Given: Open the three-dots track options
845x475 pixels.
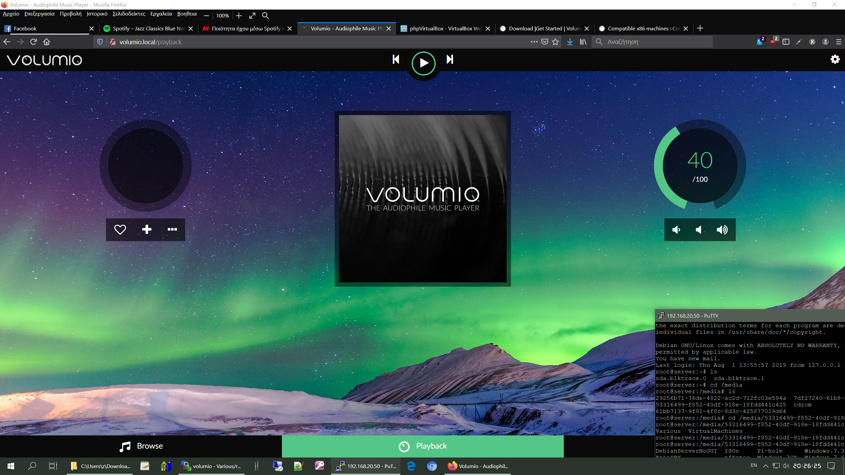Looking at the screenshot, I should pos(172,230).
